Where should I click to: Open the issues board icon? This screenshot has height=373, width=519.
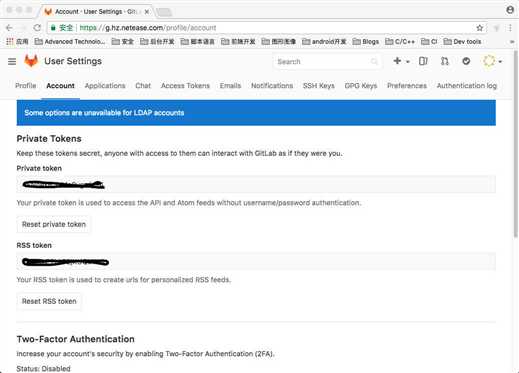click(423, 61)
